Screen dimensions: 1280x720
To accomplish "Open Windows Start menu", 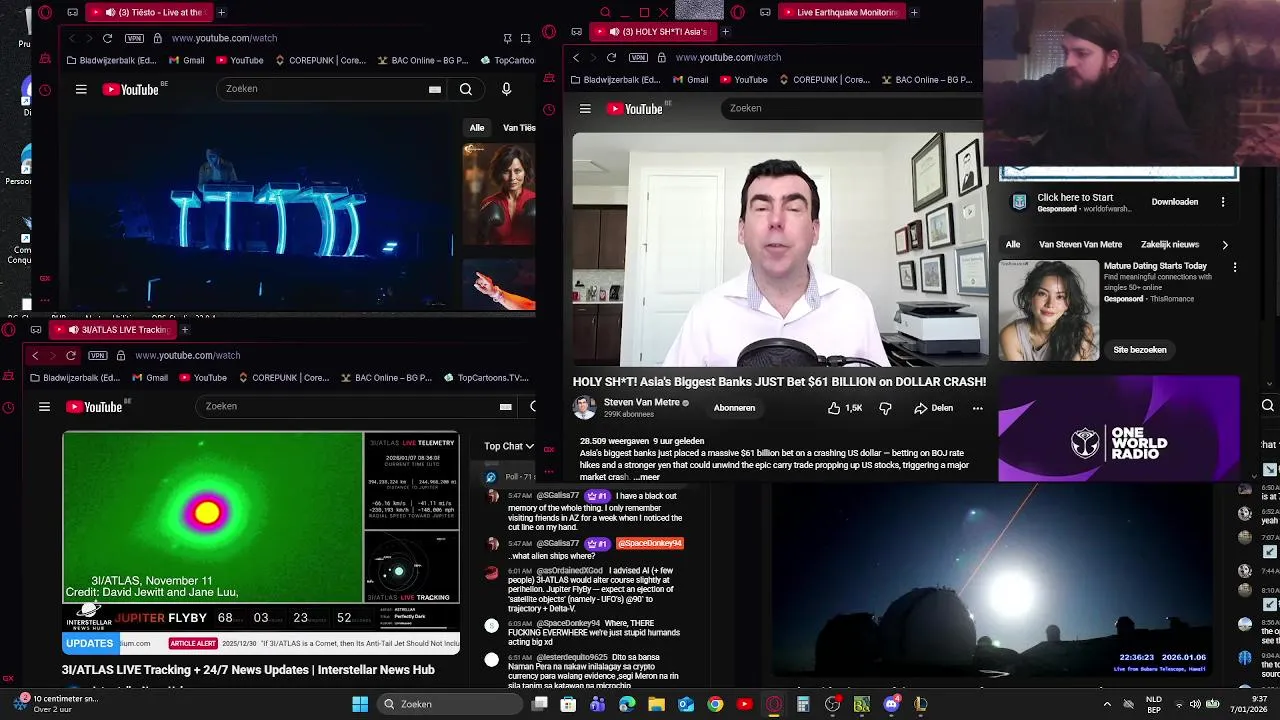I will click(x=360, y=704).
